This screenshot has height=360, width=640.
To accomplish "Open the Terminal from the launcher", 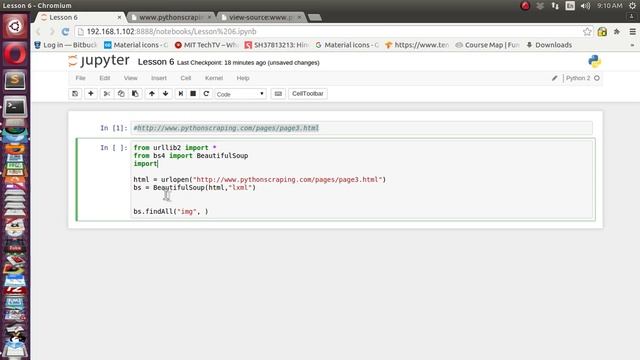I will click(x=15, y=107).
